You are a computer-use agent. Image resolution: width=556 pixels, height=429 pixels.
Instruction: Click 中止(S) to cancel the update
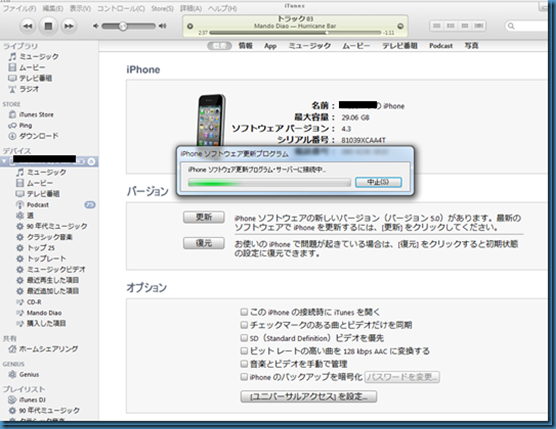pyautogui.click(x=378, y=182)
